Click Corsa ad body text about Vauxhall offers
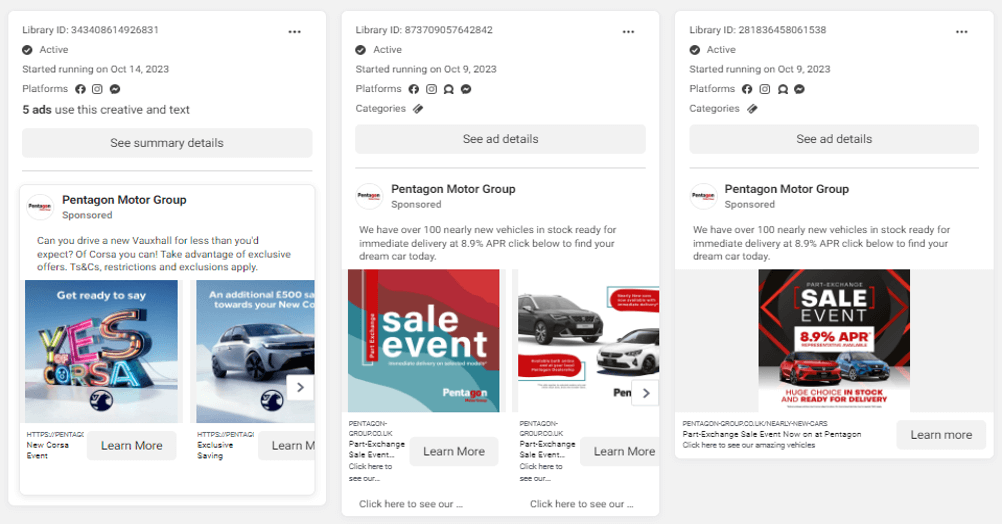 click(164, 254)
